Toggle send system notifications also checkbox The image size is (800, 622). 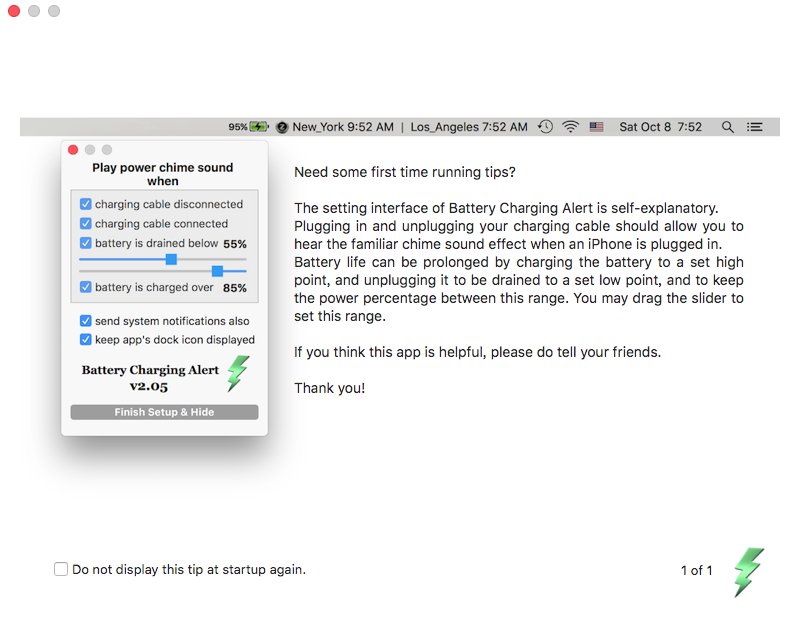tap(86, 320)
